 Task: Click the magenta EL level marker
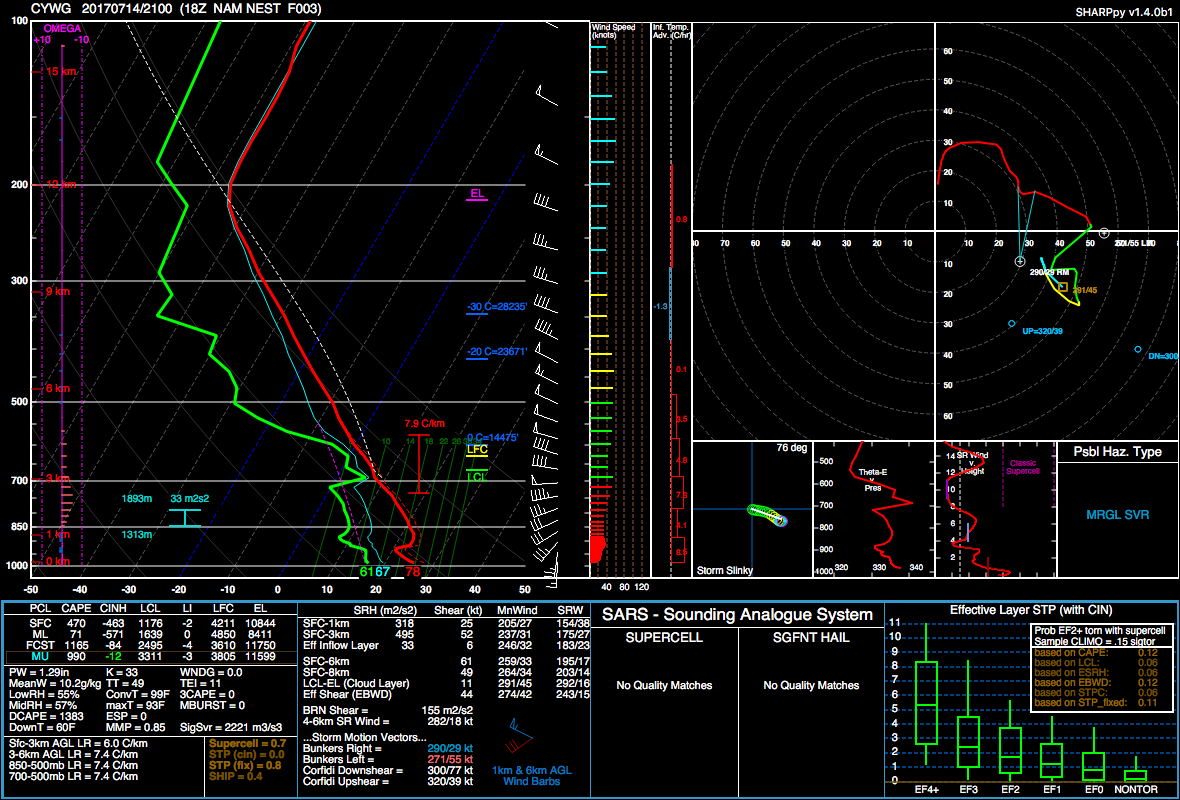[476, 196]
